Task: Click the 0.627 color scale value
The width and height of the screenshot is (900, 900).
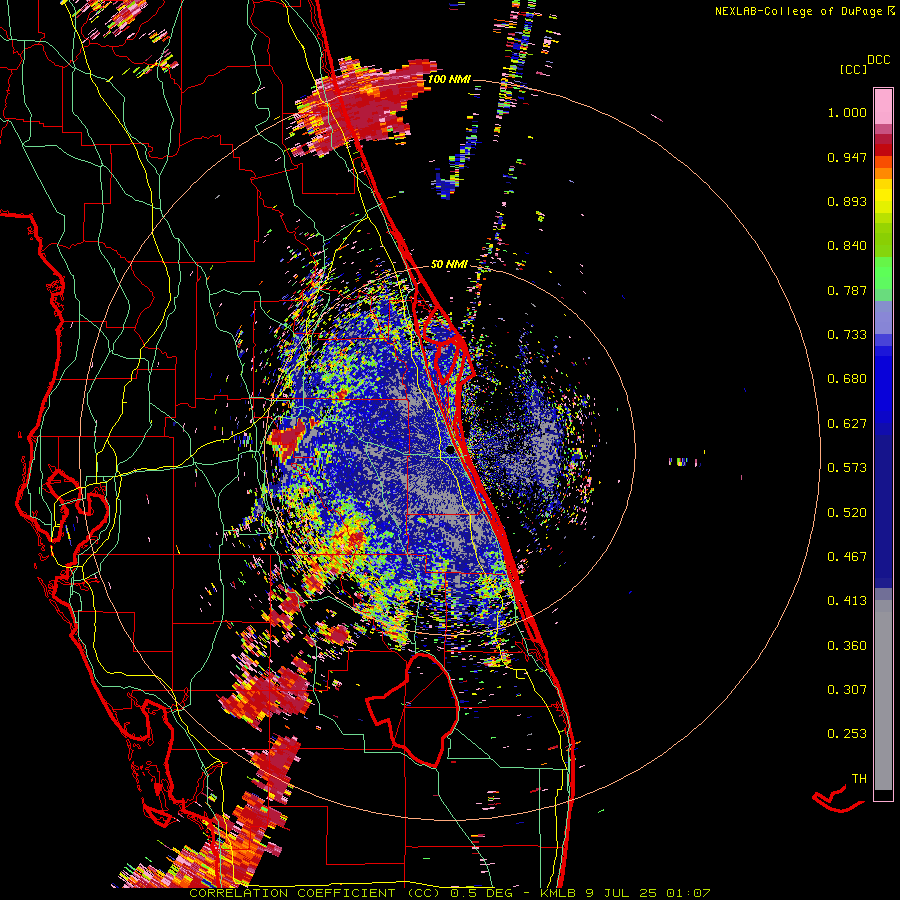Action: click(847, 424)
